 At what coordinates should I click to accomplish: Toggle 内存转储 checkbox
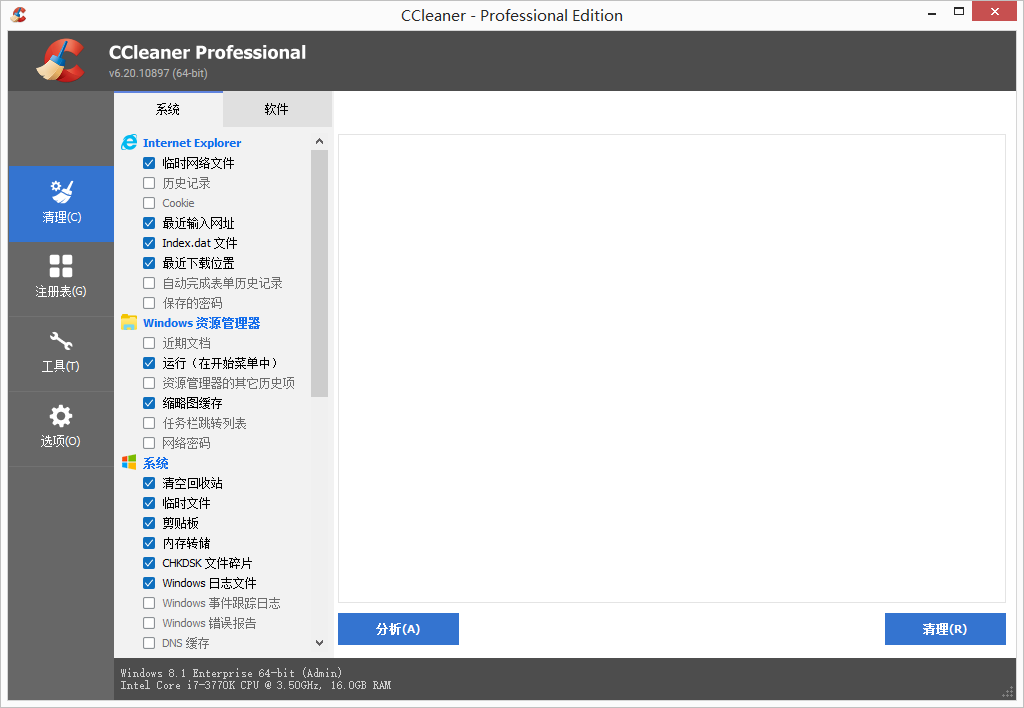(x=149, y=543)
